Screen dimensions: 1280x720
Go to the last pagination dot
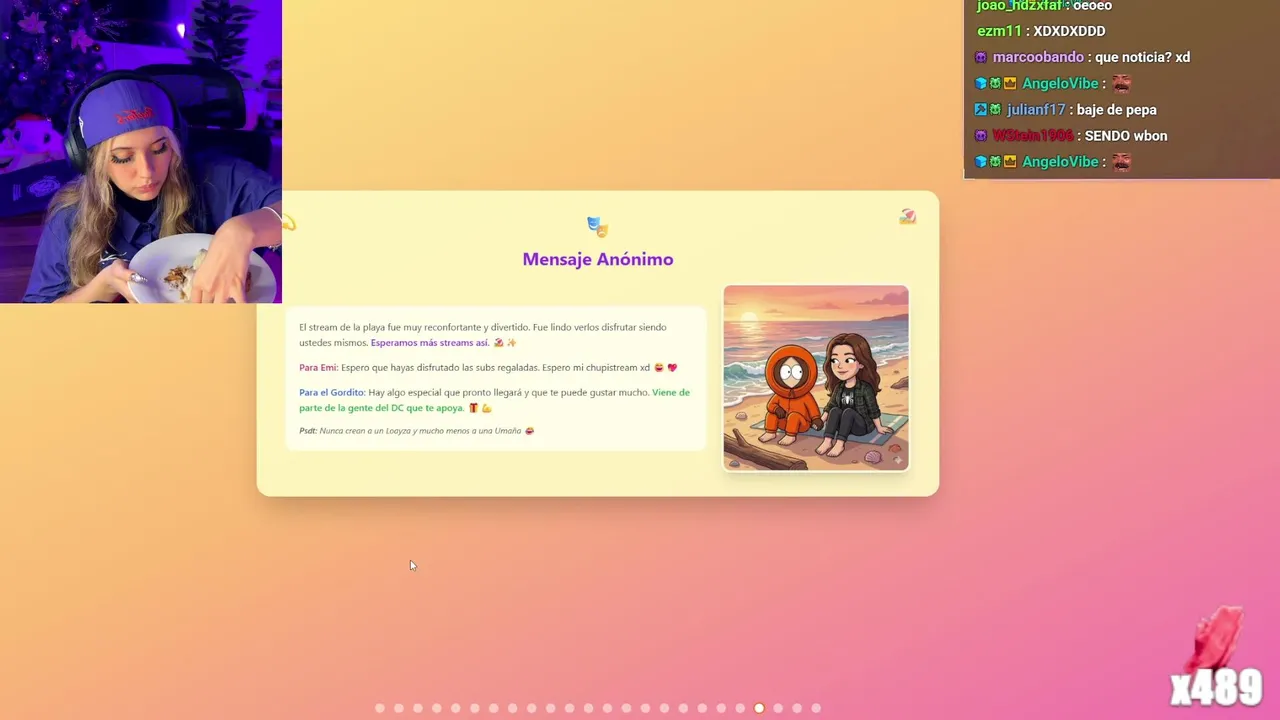click(x=816, y=708)
